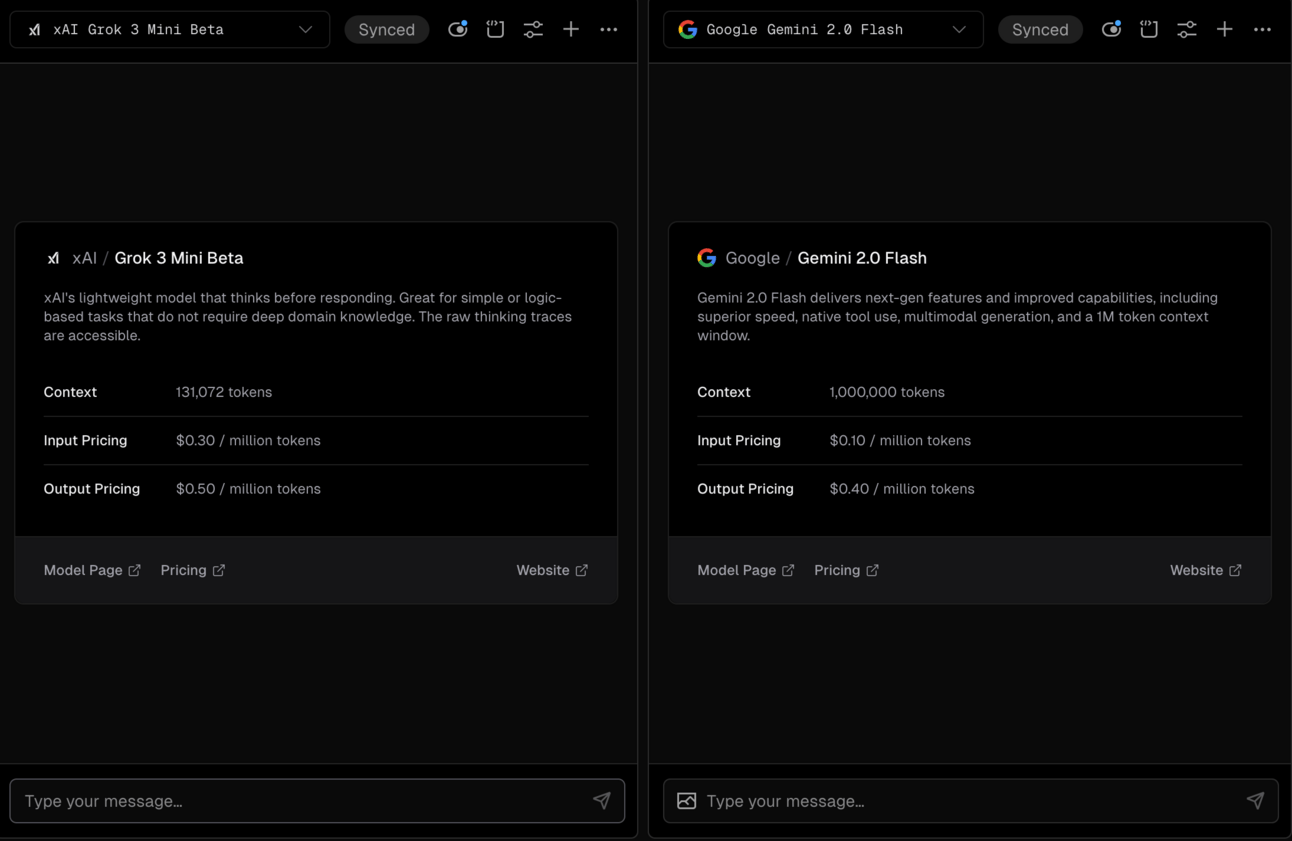Send message with Grok panel send arrow

point(601,801)
